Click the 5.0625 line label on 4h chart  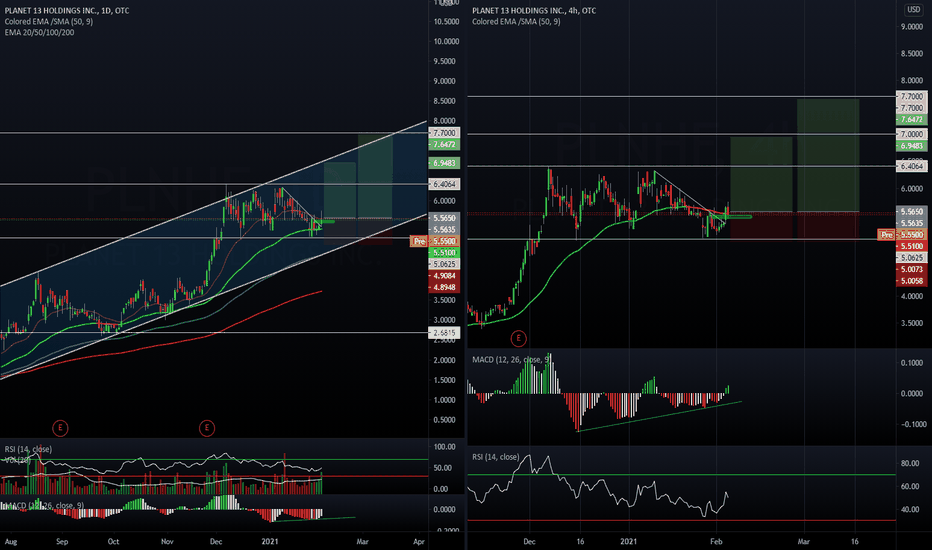(x=911, y=258)
